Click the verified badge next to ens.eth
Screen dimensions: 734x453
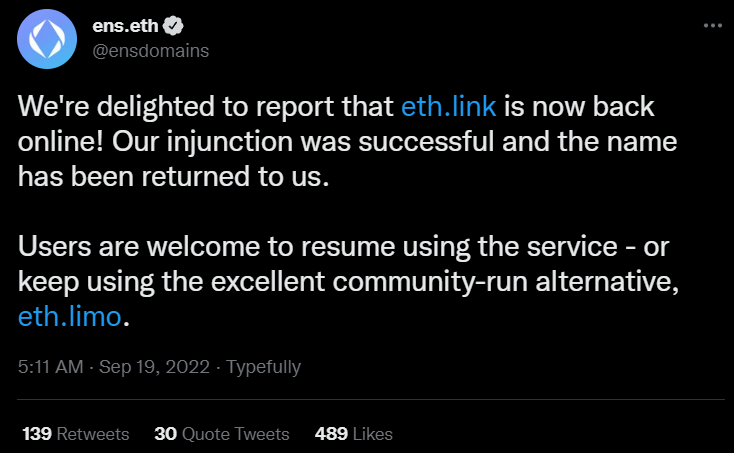tap(173, 26)
